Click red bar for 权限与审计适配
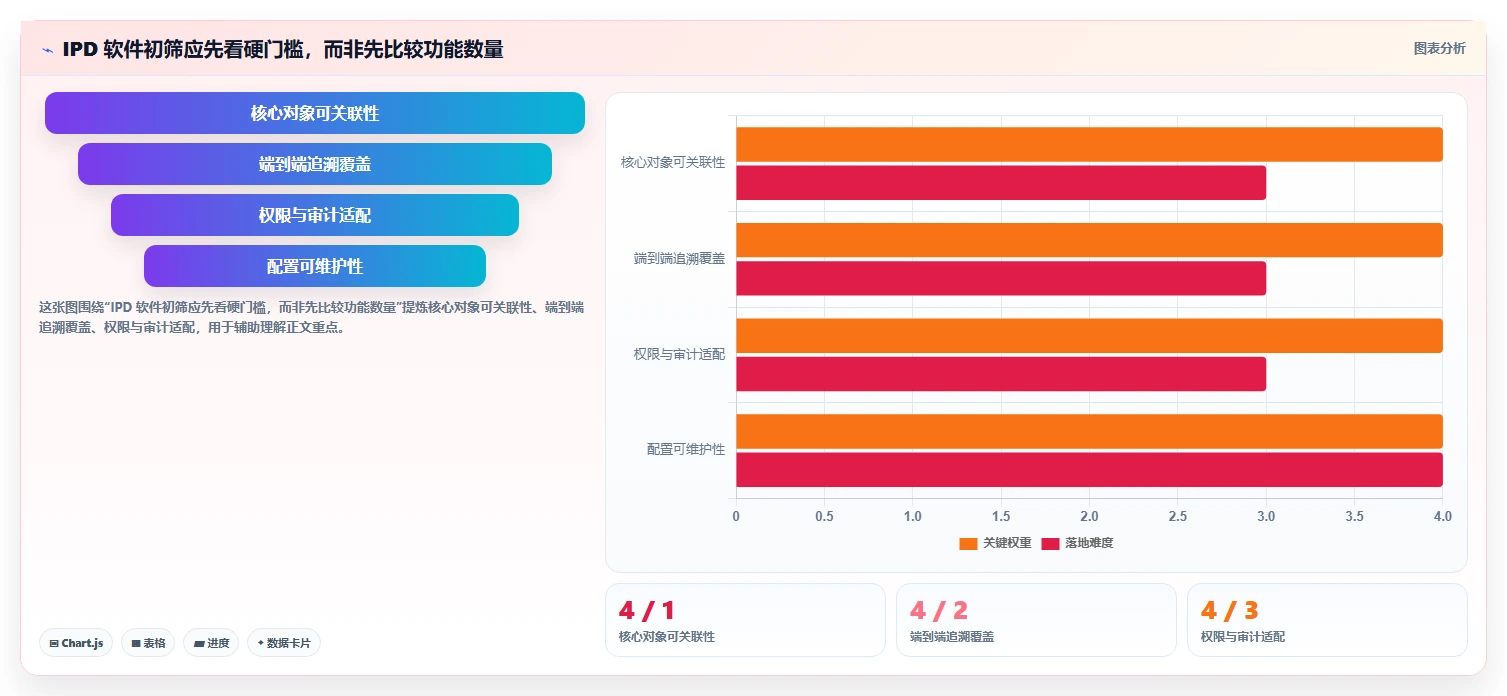Image resolution: width=1507 pixels, height=696 pixels. tap(1001, 374)
